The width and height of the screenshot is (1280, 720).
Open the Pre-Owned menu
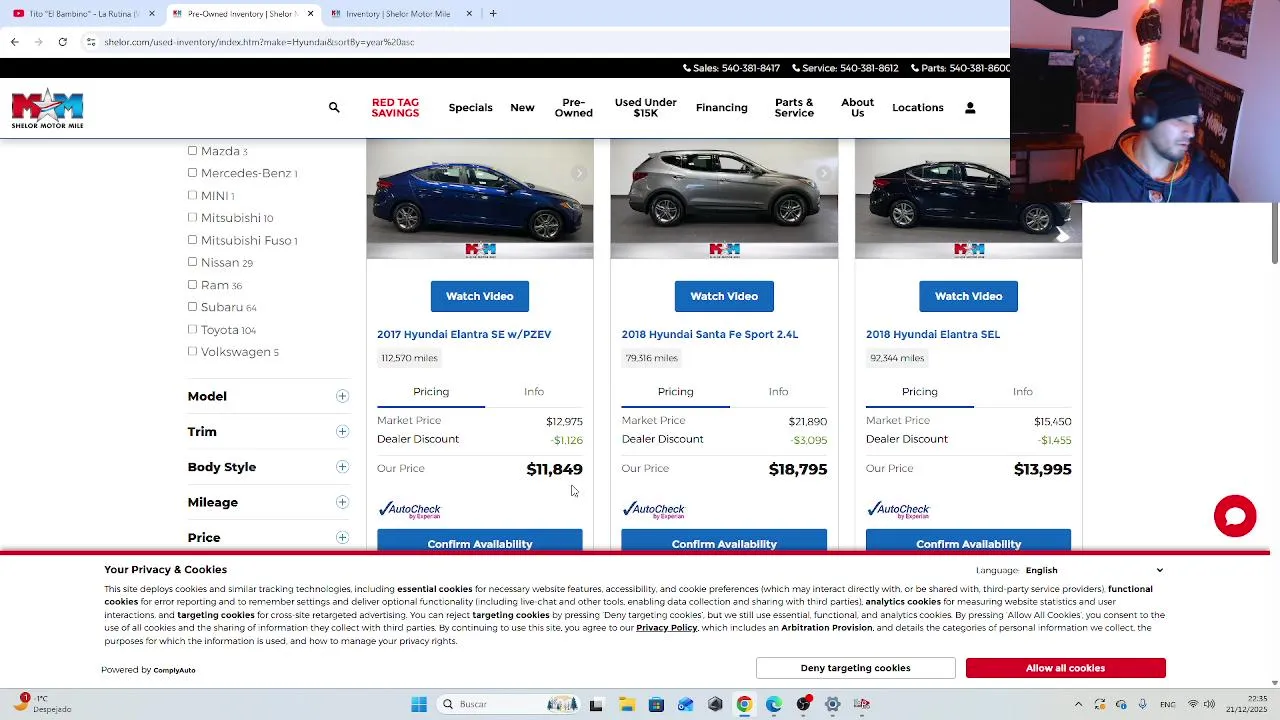(574, 108)
